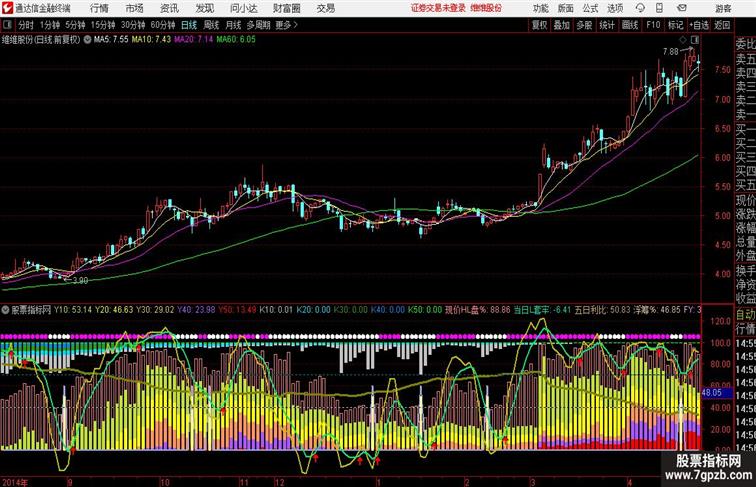The image size is (756, 487).
Task: Open the 发现 menu
Action: pyautogui.click(x=204, y=8)
